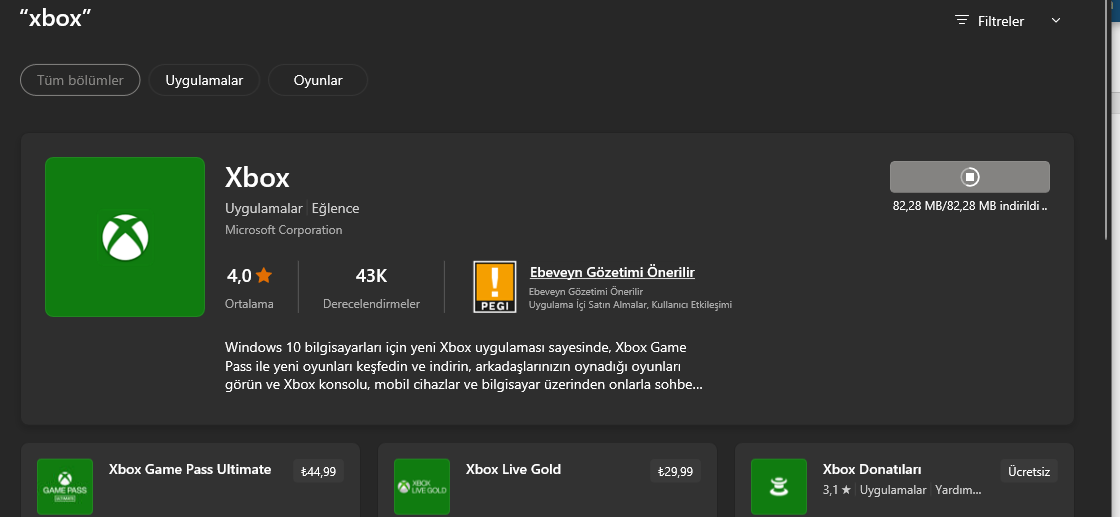The image size is (1120, 517).
Task: Click the 3,1 star rating of Xbox Donatıları
Action: click(x=836, y=490)
